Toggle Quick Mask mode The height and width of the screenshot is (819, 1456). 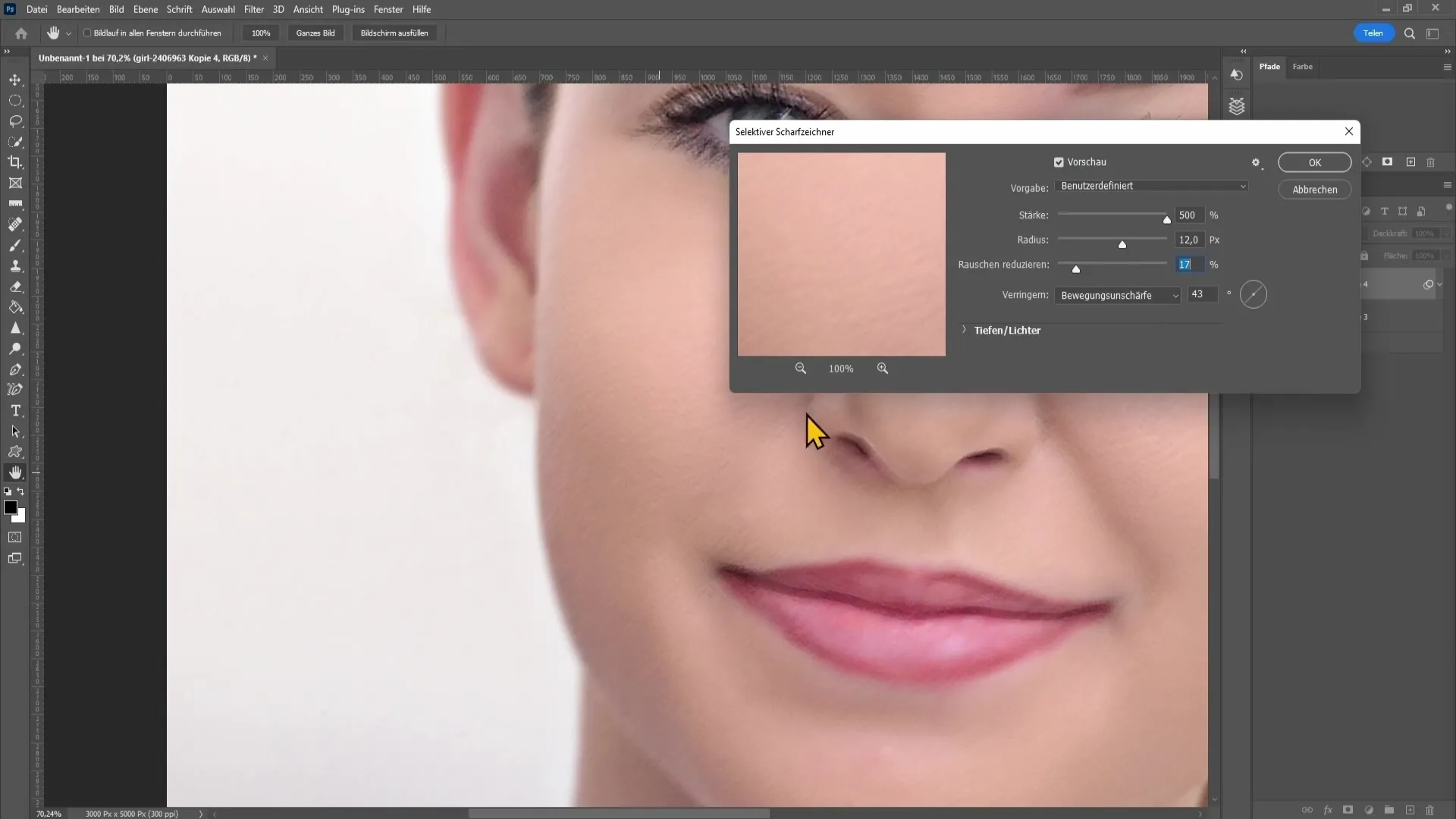coord(15,538)
